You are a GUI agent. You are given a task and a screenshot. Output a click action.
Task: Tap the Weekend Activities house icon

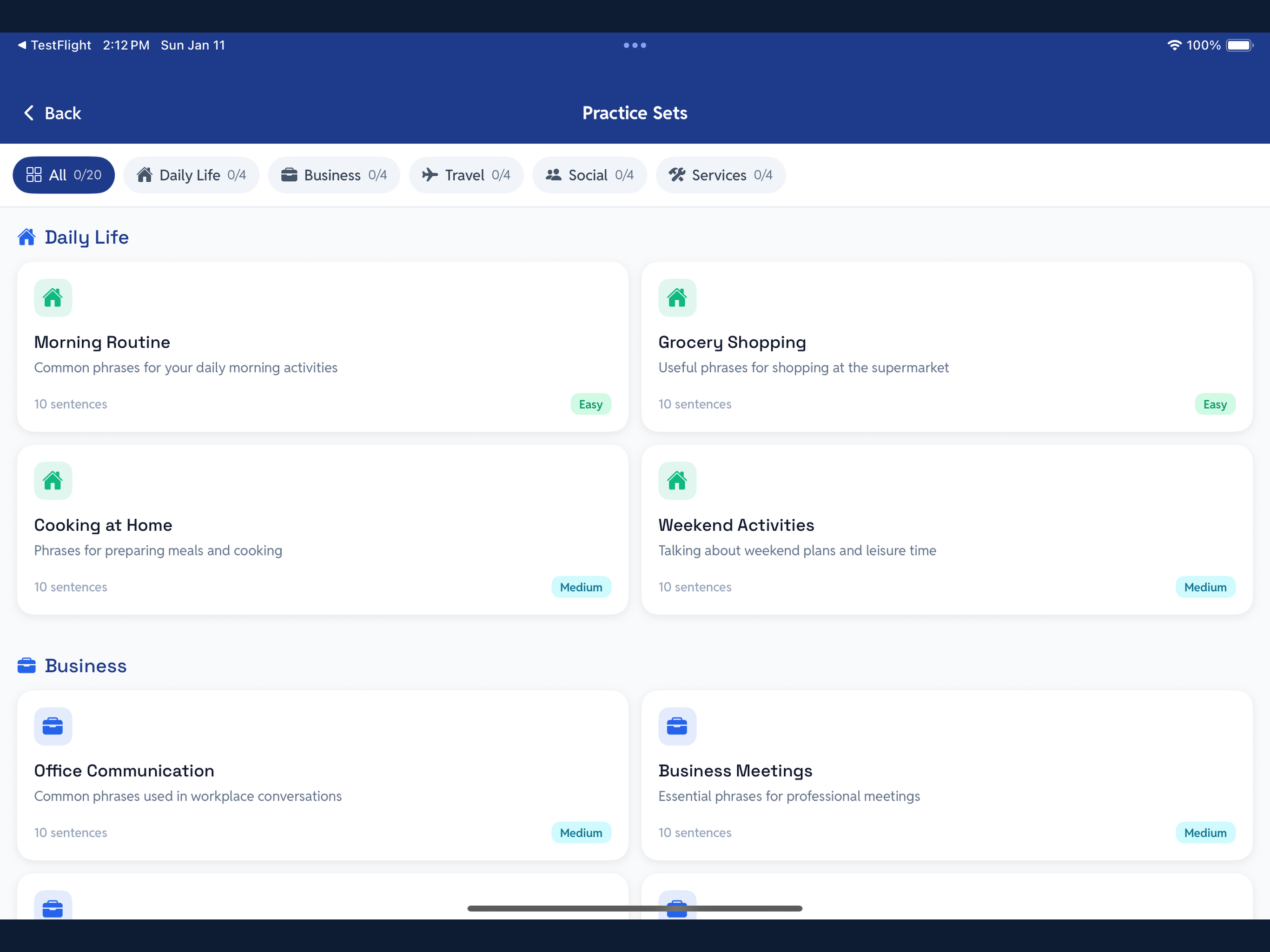coord(677,481)
